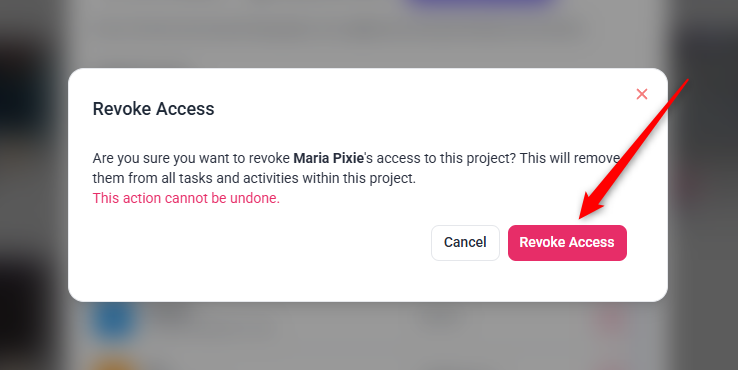Click the Cancel button
This screenshot has width=738, height=370.
[x=465, y=242]
